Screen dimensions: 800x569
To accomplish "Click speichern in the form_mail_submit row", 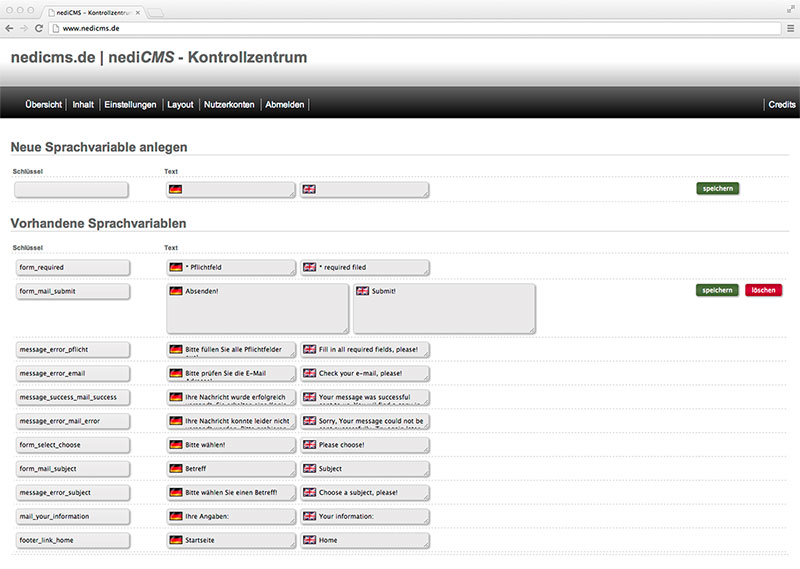I will point(717,290).
